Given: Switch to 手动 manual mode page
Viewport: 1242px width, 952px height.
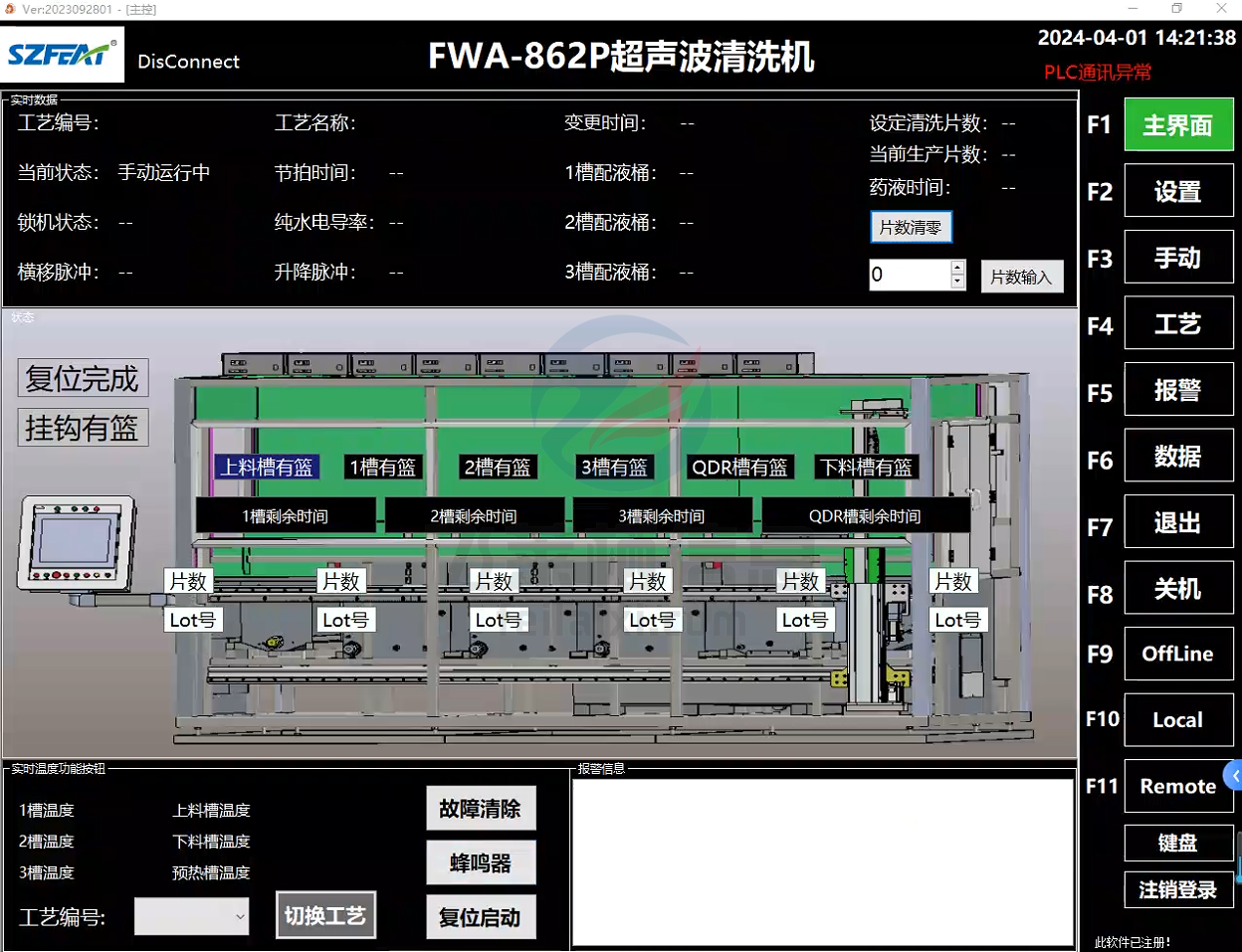Looking at the screenshot, I should 1178,258.
